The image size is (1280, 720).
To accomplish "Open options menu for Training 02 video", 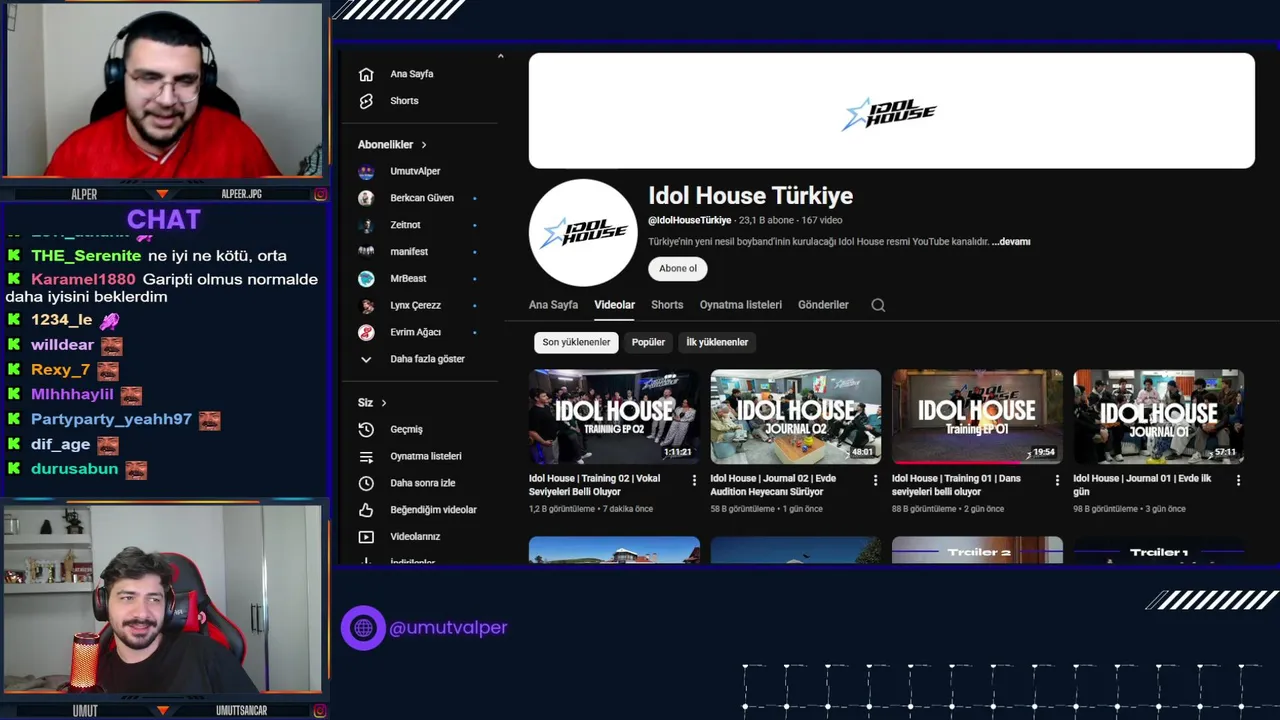I will coord(694,480).
